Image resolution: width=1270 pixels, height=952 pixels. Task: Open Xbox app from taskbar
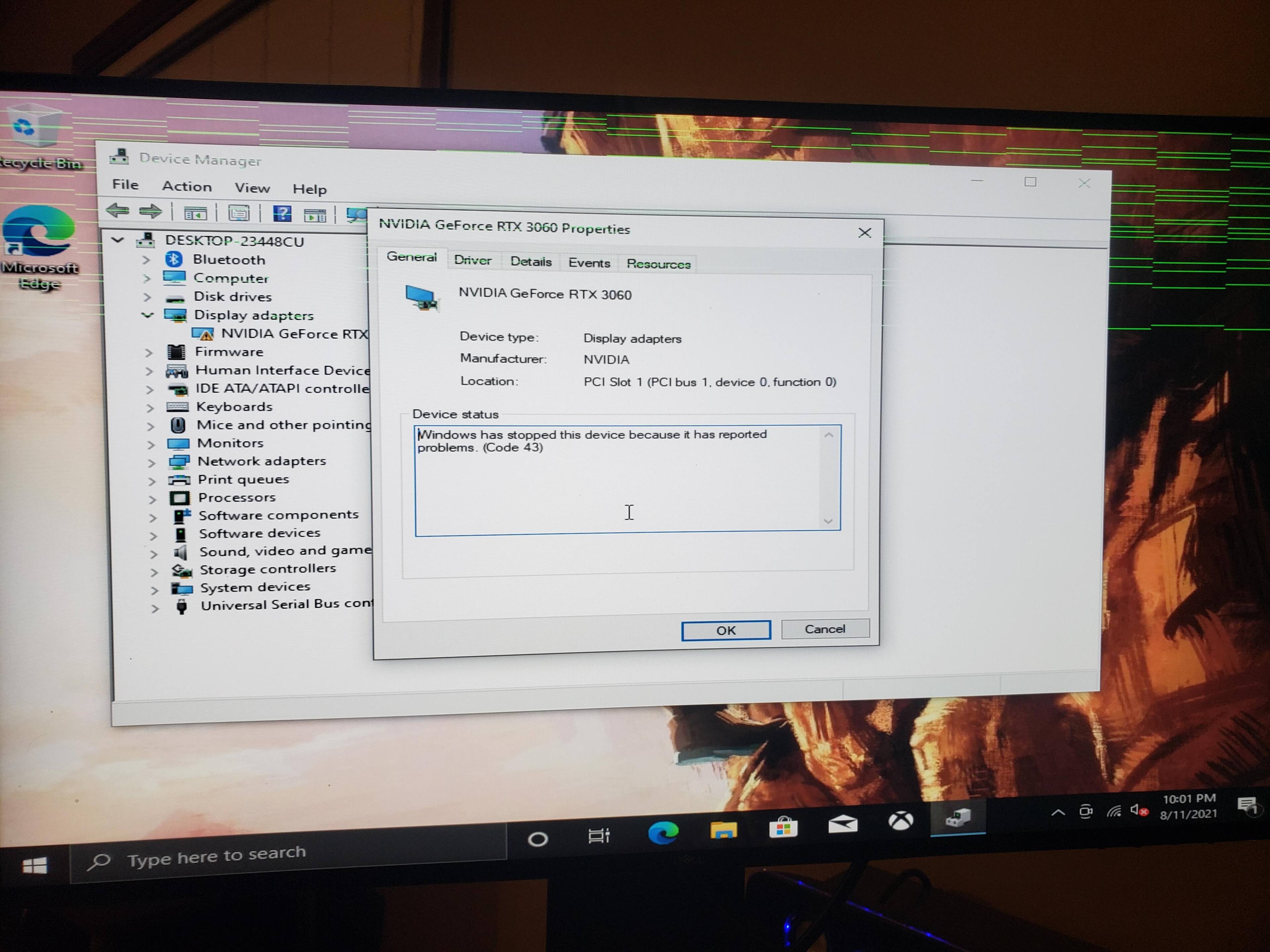coord(900,821)
